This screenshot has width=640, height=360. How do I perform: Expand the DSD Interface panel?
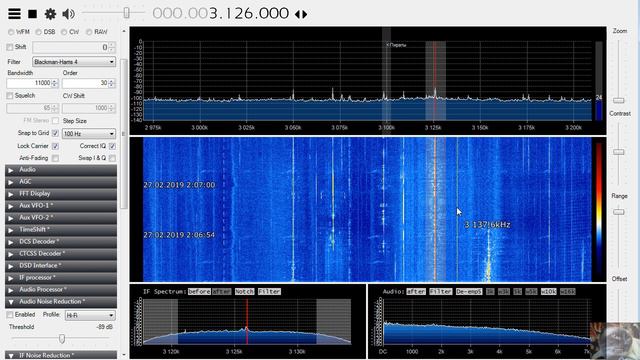coord(61,266)
